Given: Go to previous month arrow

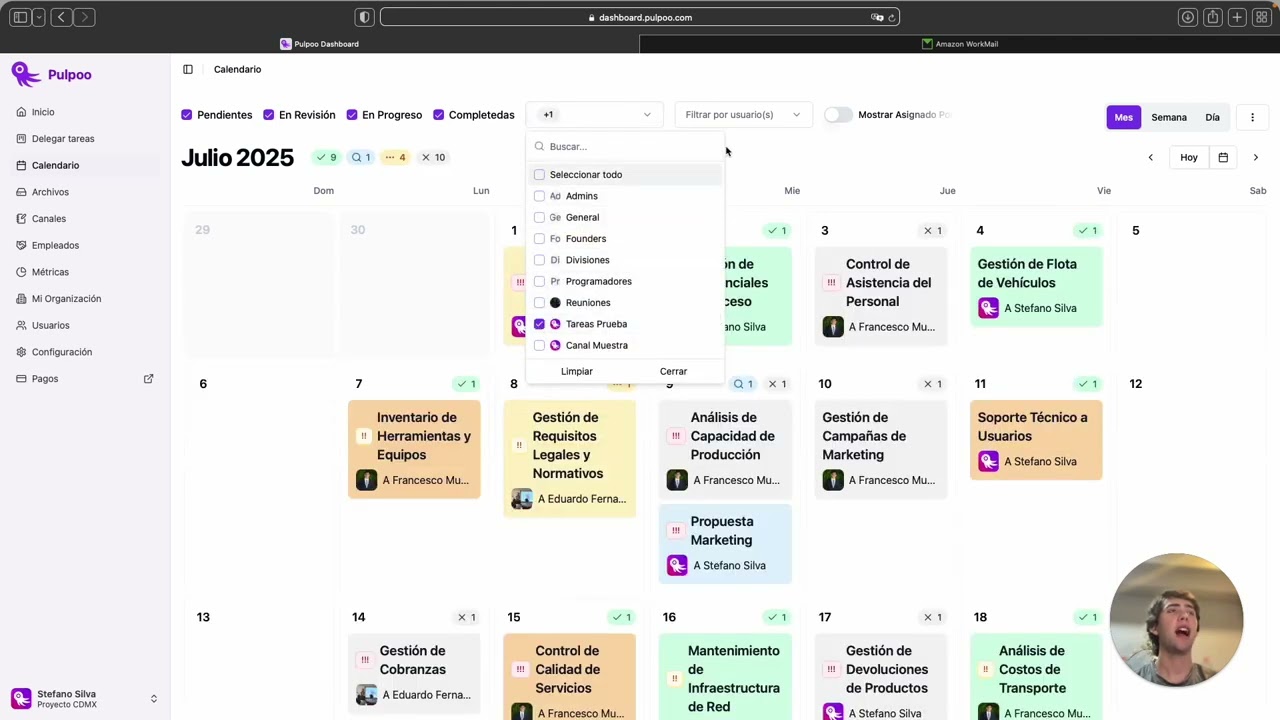Looking at the screenshot, I should click(x=1150, y=158).
